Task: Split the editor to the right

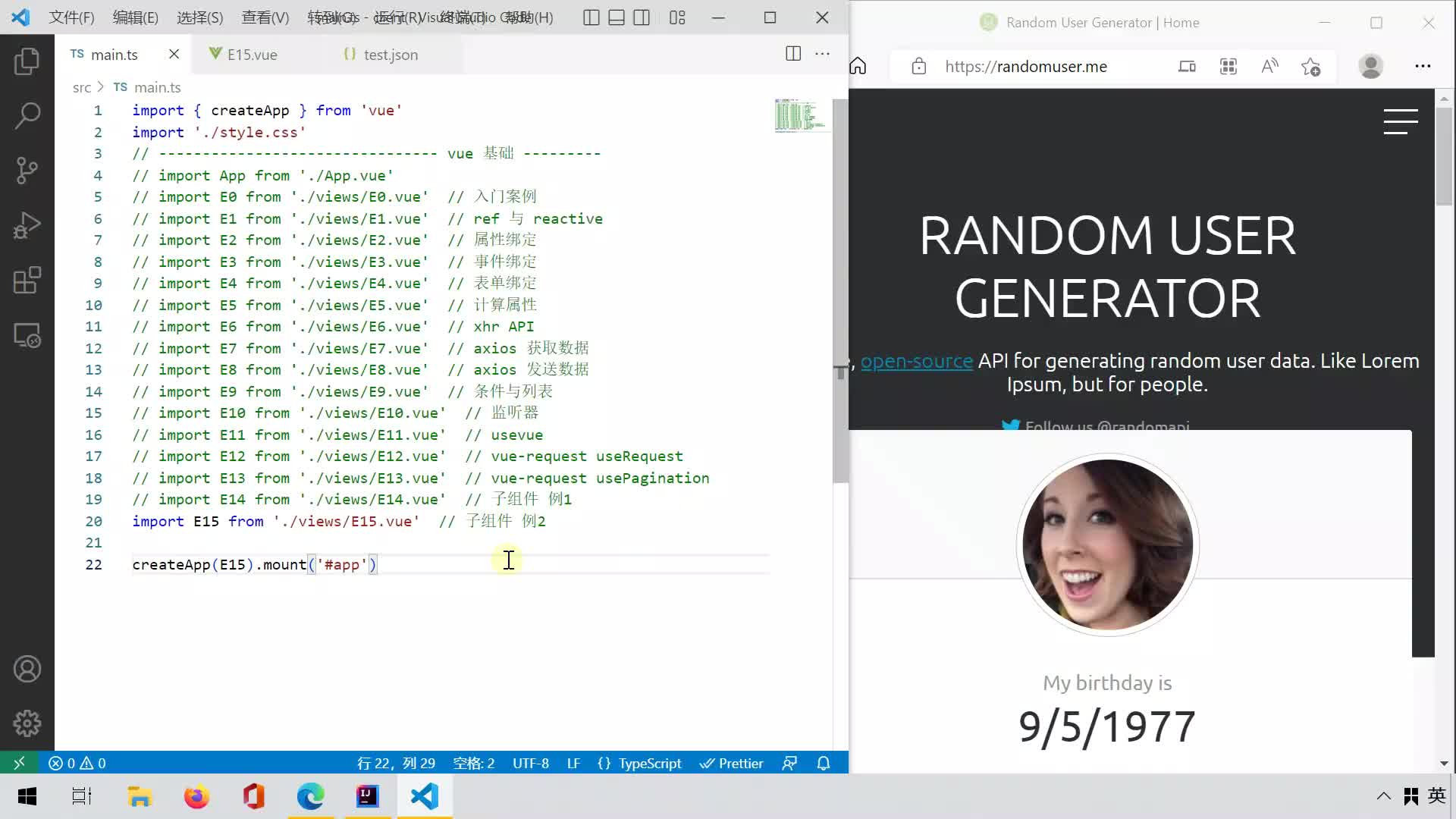Action: pos(793,54)
